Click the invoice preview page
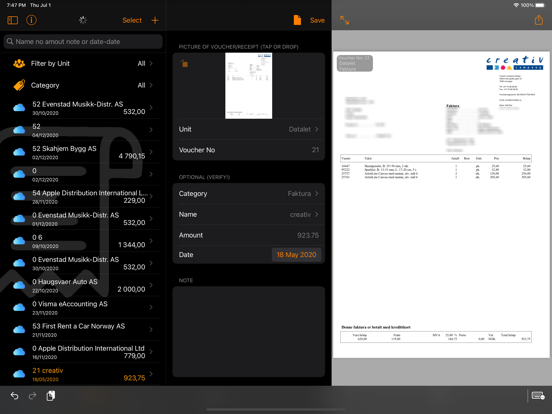Screen dimensions: 552x414 441,205
